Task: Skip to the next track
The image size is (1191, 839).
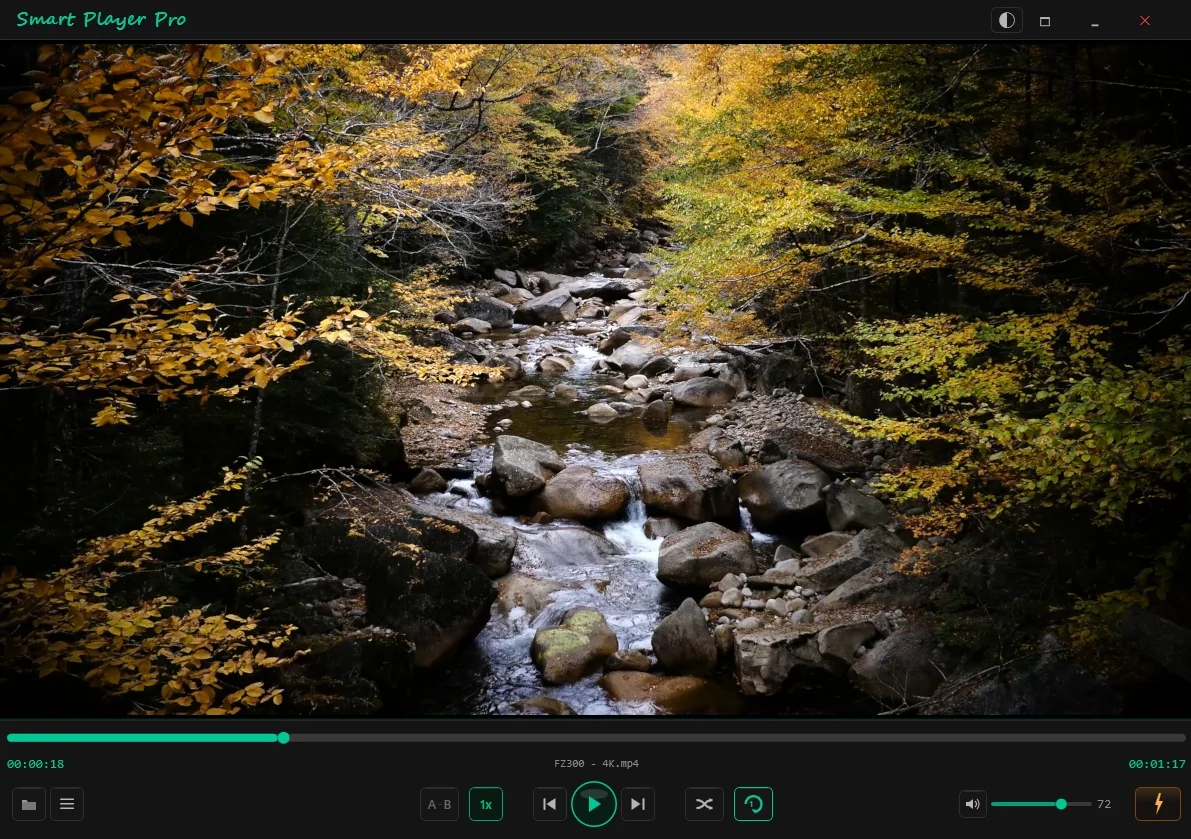Action: [x=638, y=804]
